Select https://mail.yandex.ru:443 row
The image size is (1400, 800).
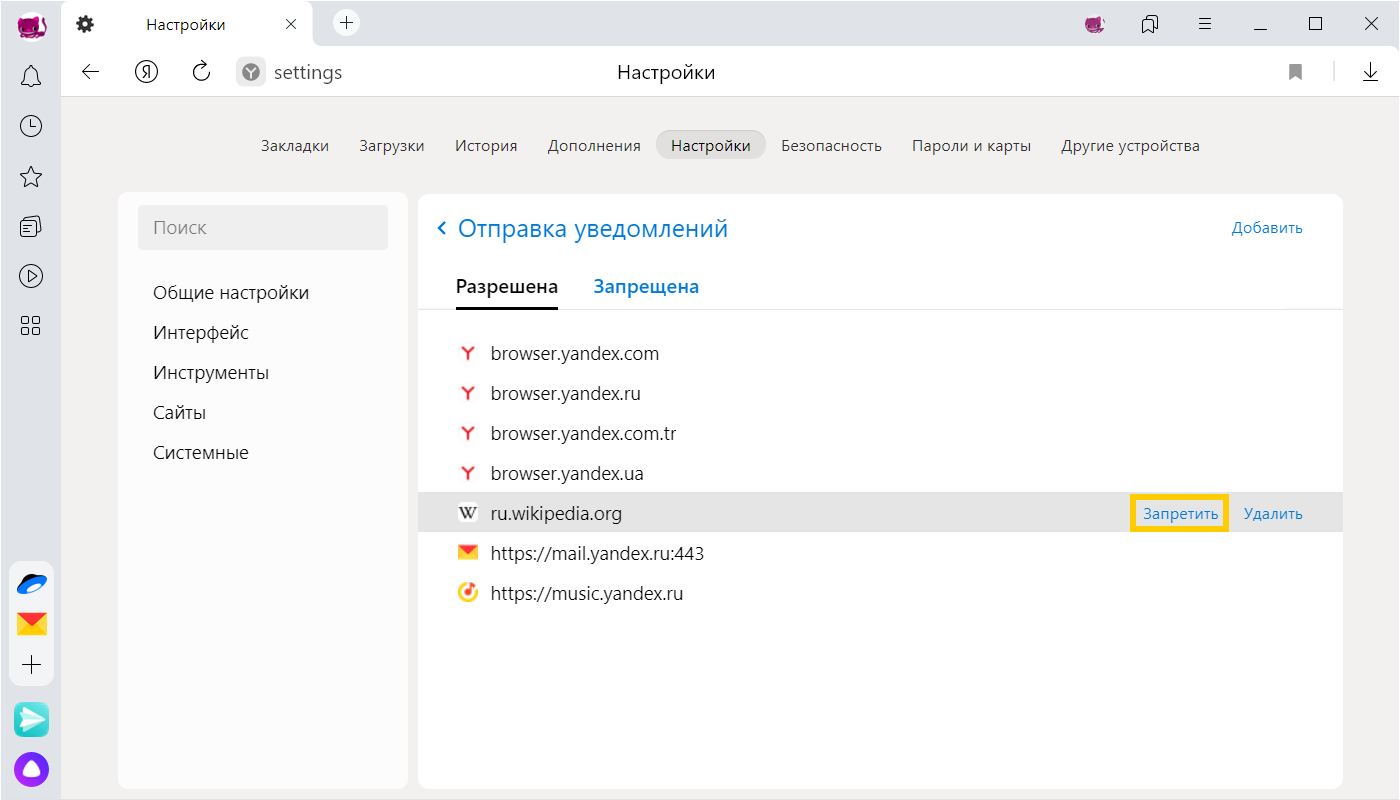point(880,553)
